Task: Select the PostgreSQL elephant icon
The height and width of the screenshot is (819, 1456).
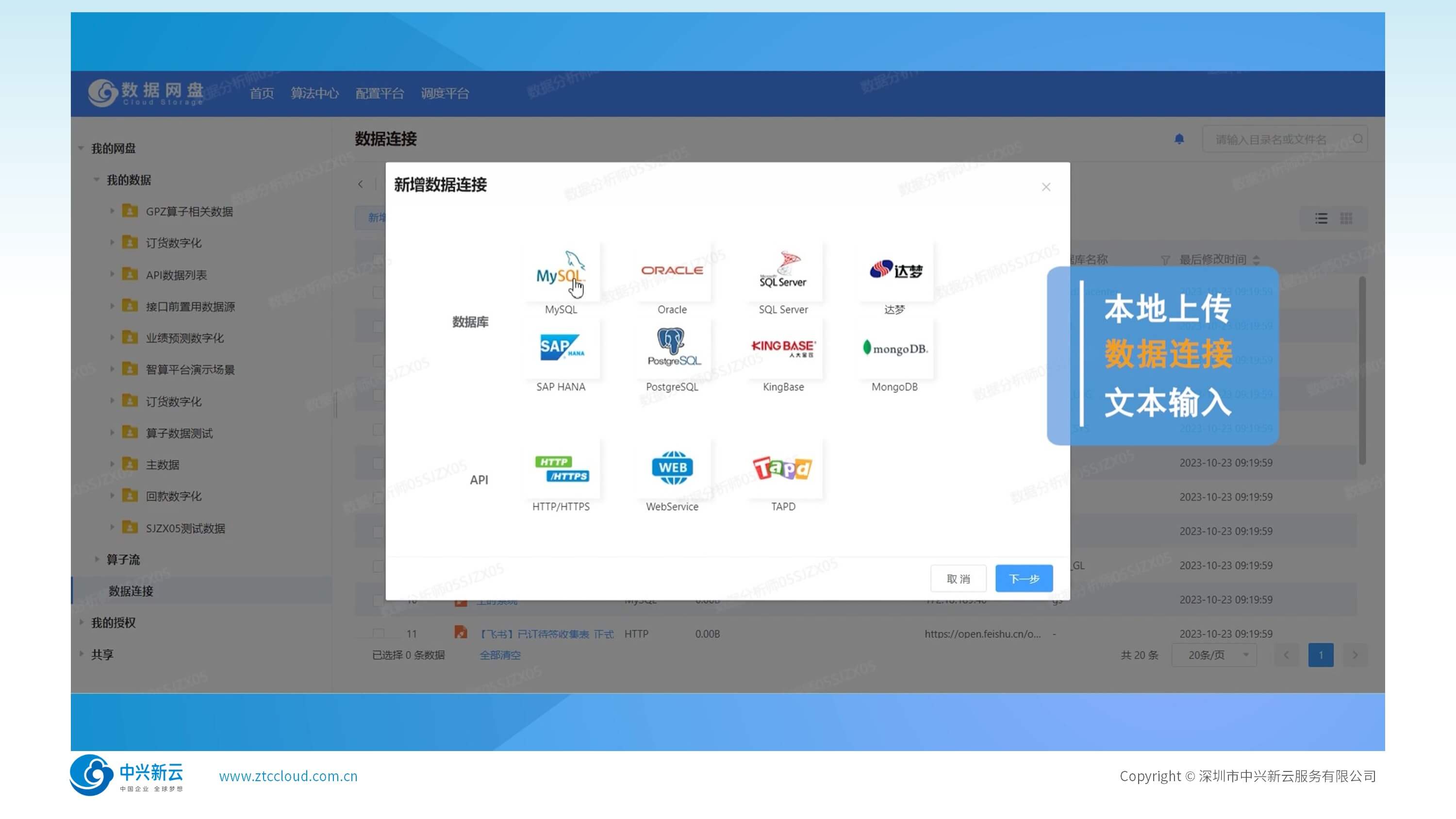Action: point(672,348)
